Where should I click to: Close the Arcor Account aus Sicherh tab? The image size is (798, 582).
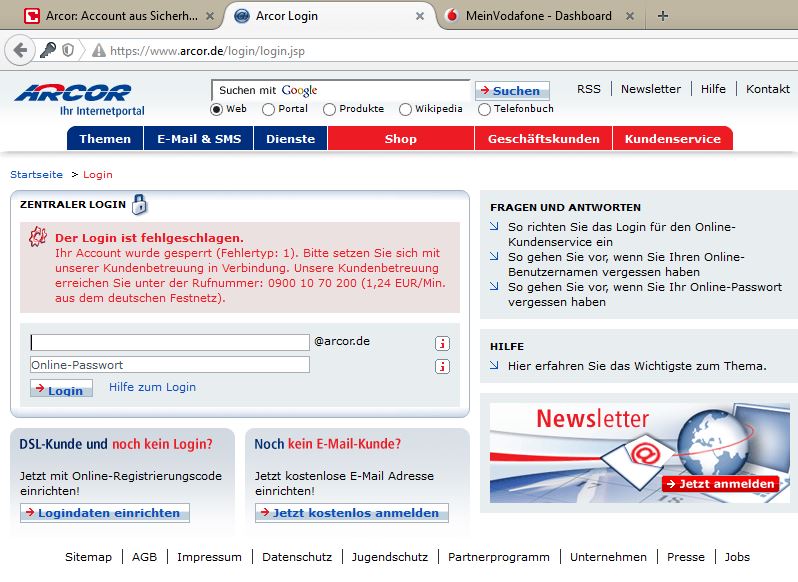(210, 16)
